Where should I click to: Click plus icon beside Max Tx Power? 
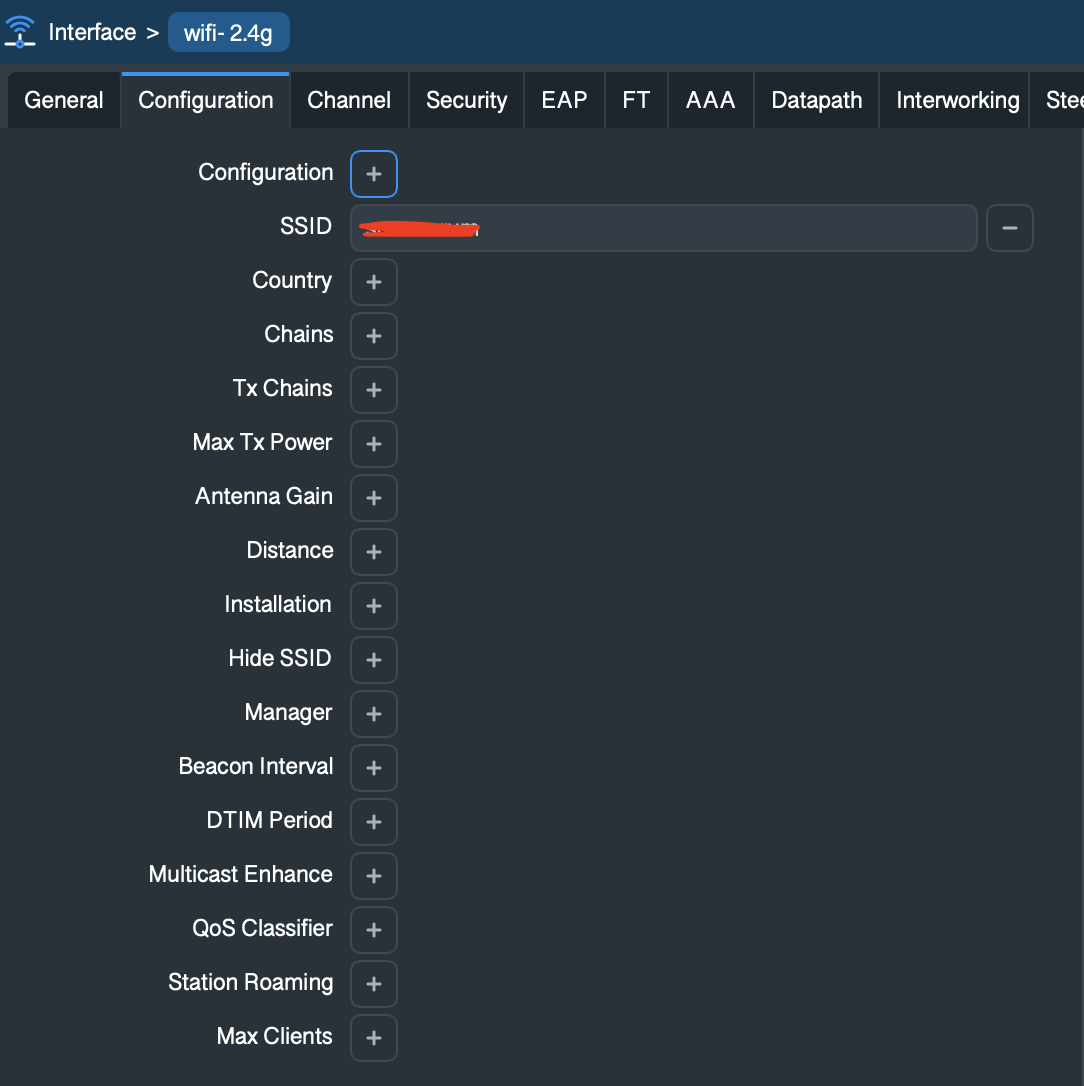(374, 444)
